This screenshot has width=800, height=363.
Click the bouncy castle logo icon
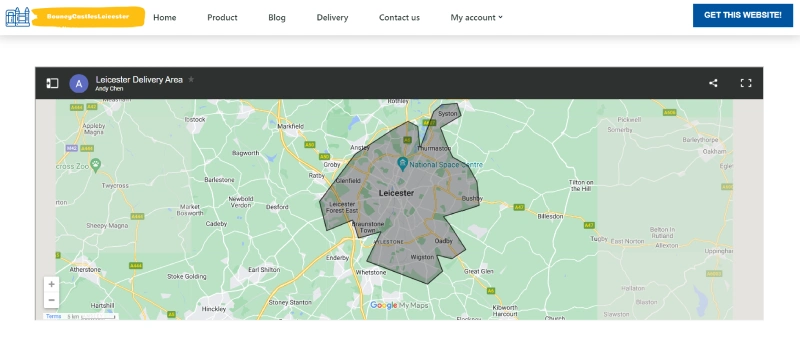coord(18,17)
